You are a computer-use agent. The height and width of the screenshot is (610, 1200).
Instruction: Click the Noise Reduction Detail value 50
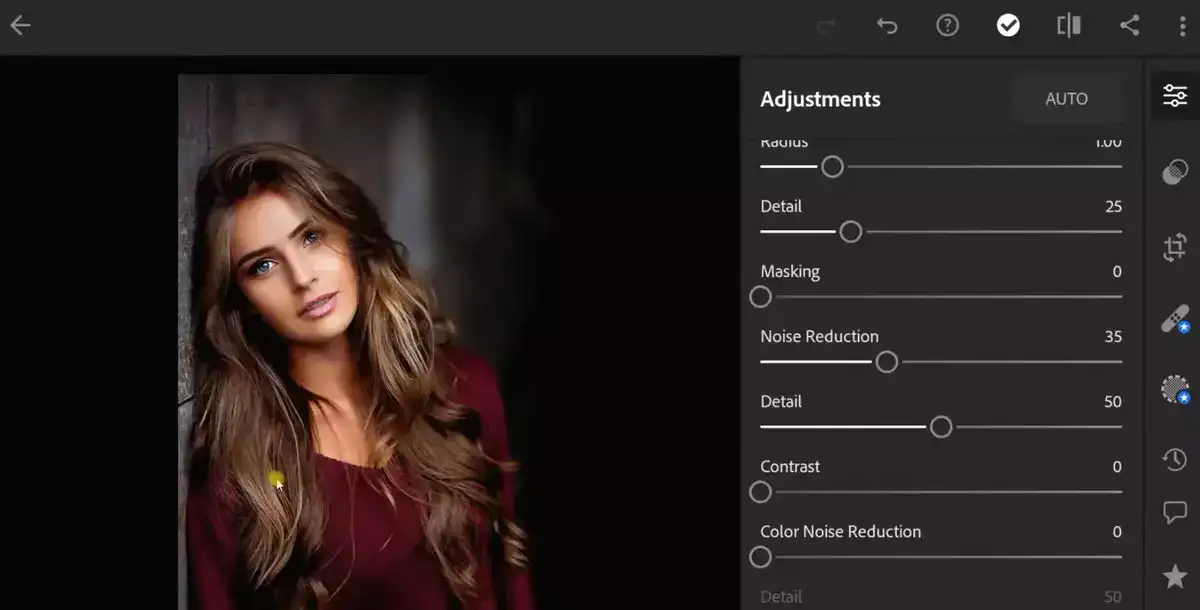[x=1113, y=402]
